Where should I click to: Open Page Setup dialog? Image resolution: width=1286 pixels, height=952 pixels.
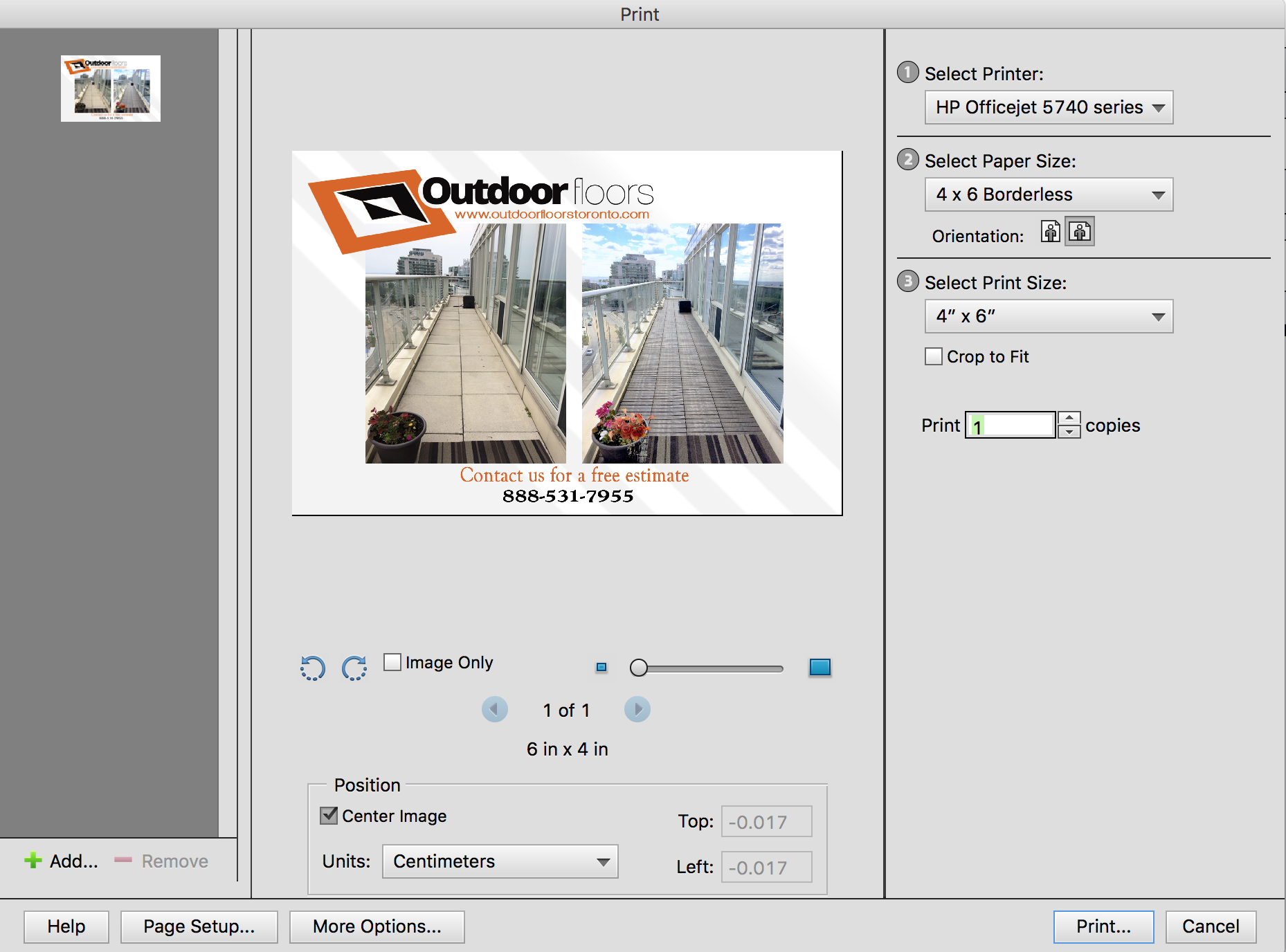(199, 926)
